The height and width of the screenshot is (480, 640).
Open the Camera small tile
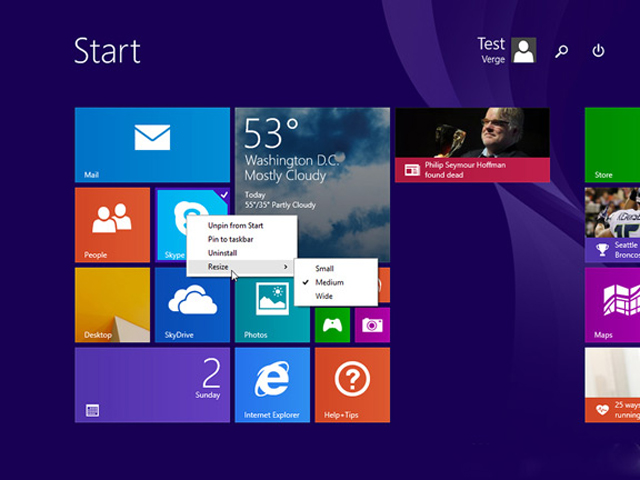click(x=372, y=325)
